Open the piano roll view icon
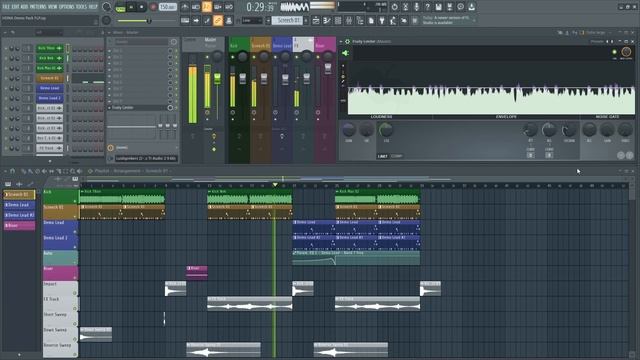The height and width of the screenshot is (360, 640). point(327,20)
